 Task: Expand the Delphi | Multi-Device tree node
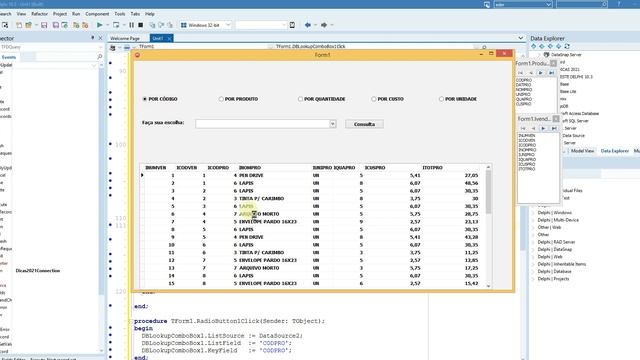pyautogui.click(x=533, y=220)
